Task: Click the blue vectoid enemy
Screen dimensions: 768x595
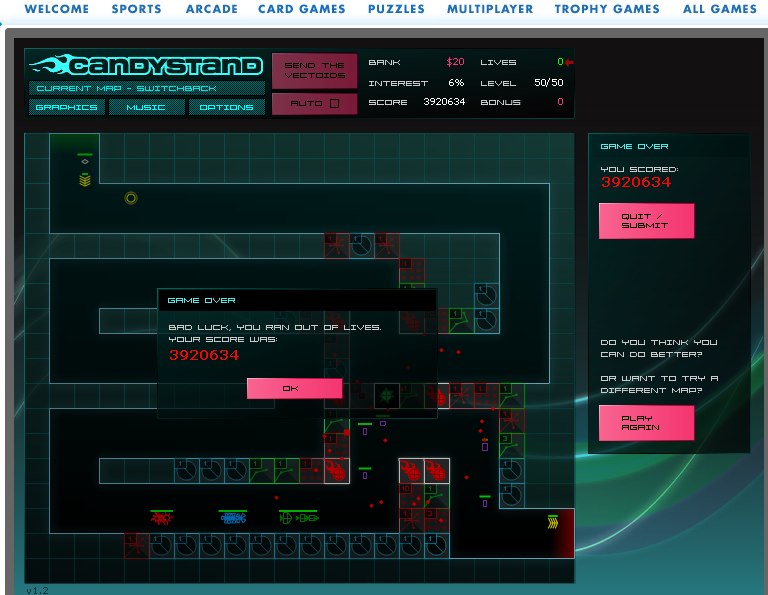Action: (233, 518)
